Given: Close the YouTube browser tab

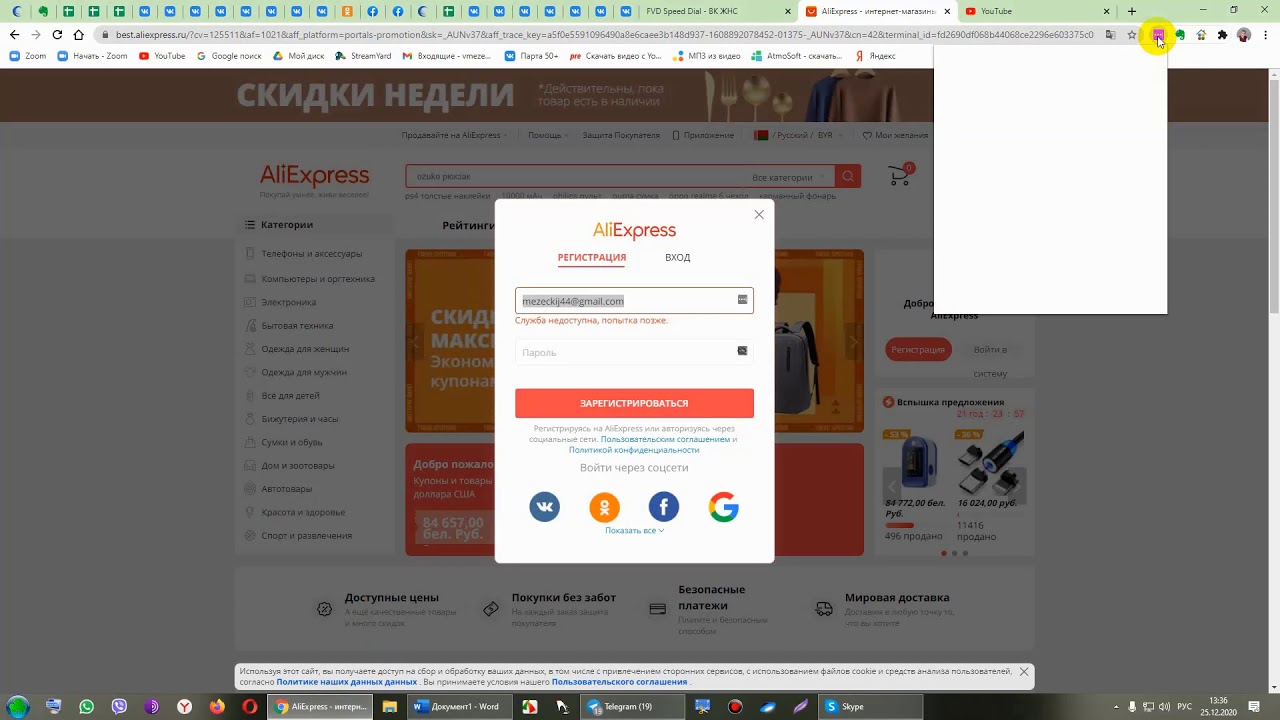Looking at the screenshot, I should pos(1106,11).
